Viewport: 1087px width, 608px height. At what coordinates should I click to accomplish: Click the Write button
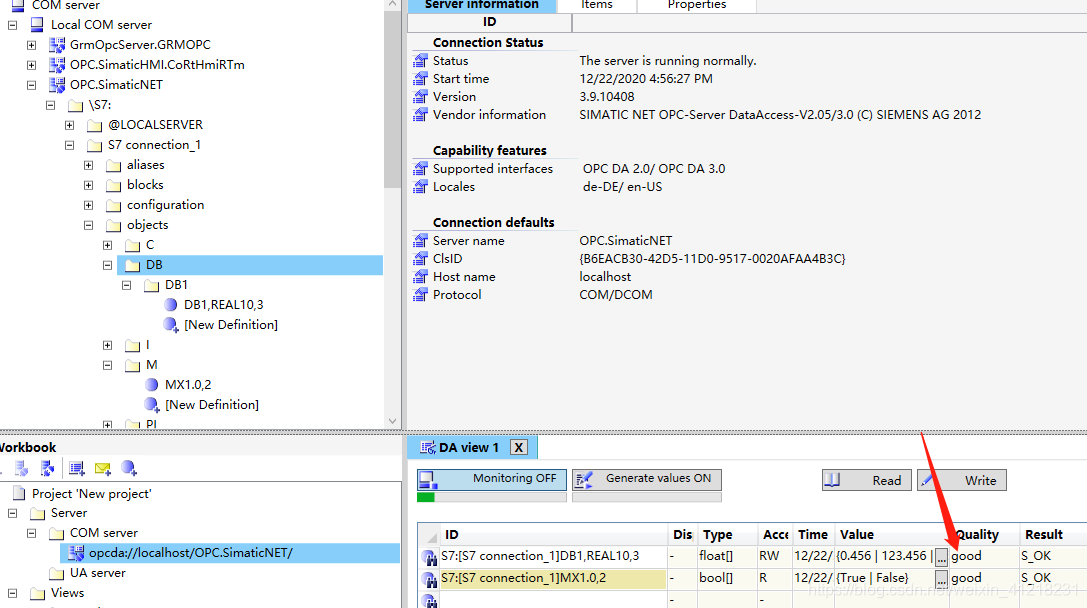point(961,480)
